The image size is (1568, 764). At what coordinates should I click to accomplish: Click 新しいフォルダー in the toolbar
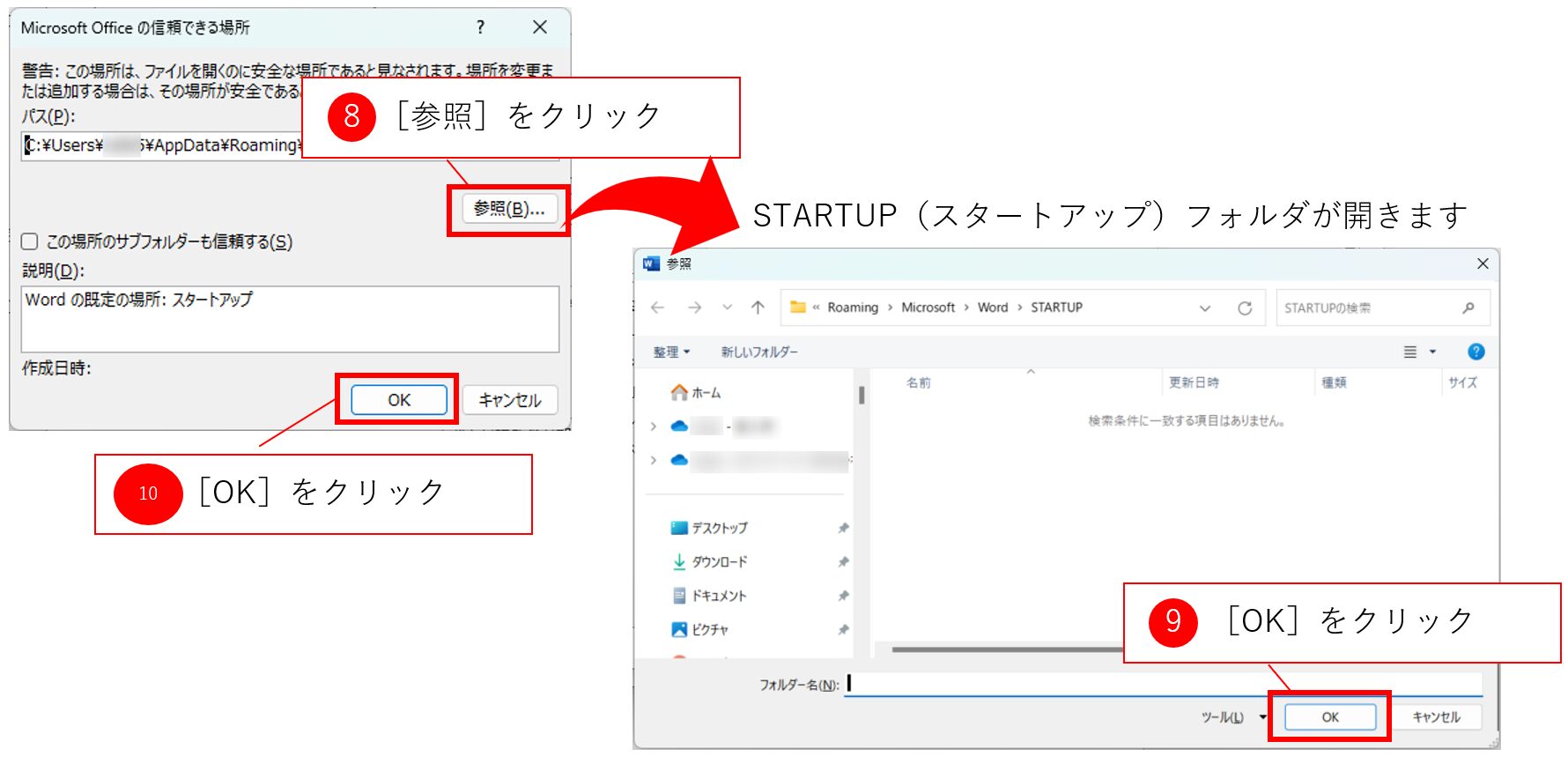pyautogui.click(x=759, y=352)
